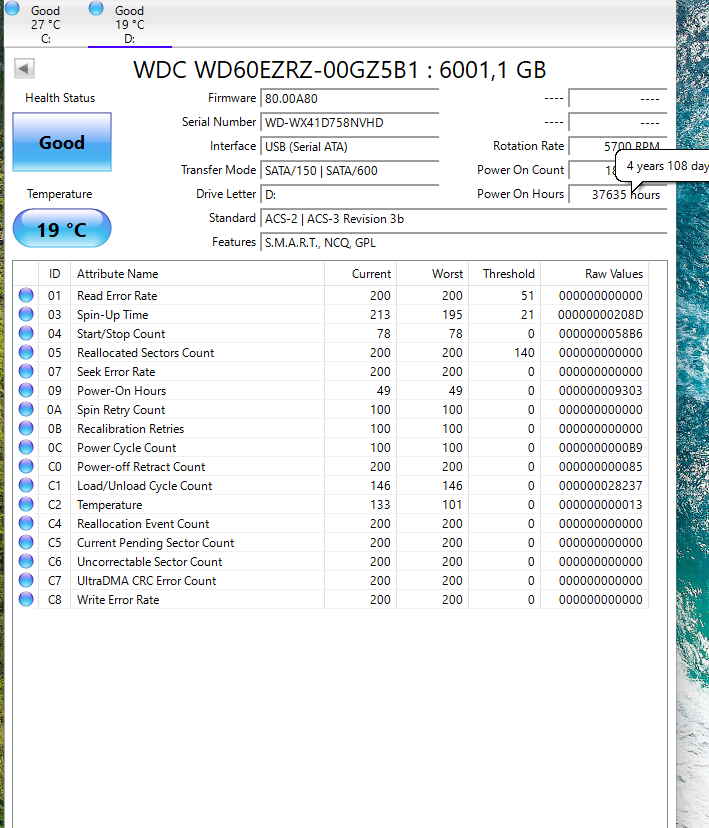The height and width of the screenshot is (828, 709).
Task: Select the Power Cycle Count attribute name
Action: click(127, 448)
